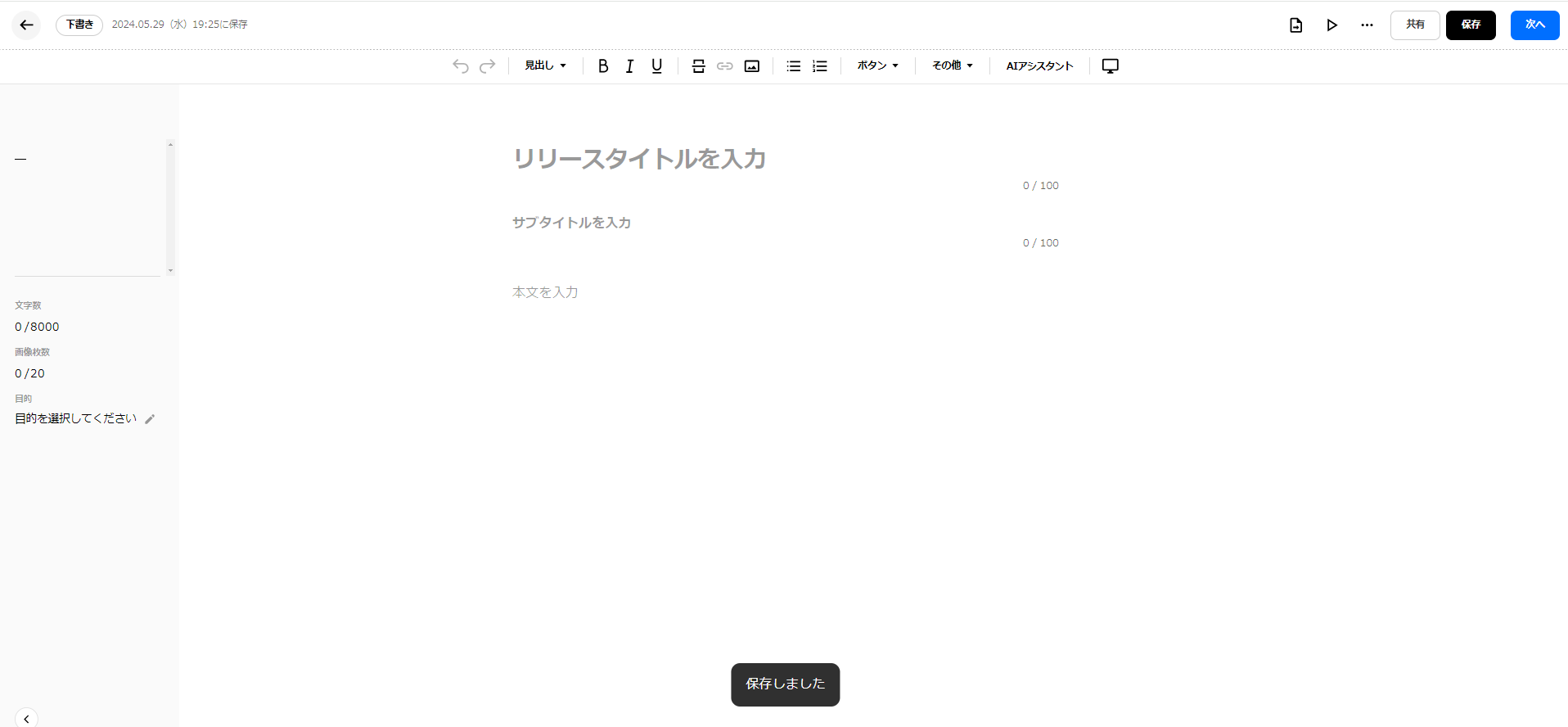The width and height of the screenshot is (1568, 727).
Task: Edit the purpose with the pencil icon
Action: coord(150,419)
